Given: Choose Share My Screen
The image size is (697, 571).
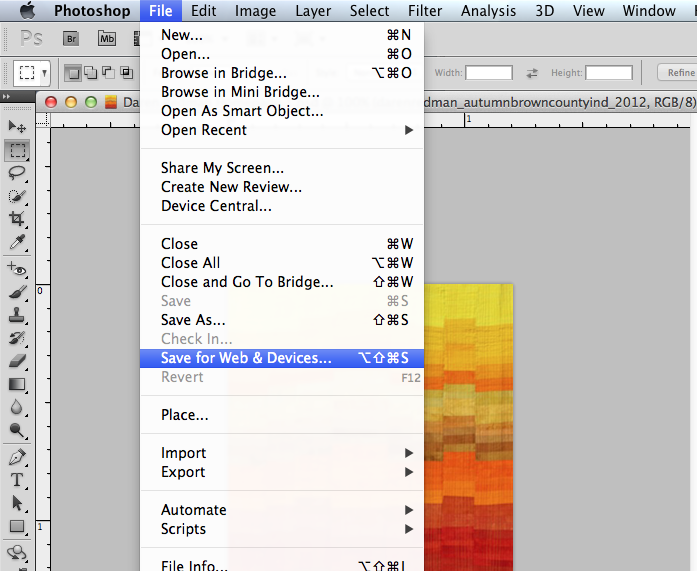Looking at the screenshot, I should tap(282, 168).
